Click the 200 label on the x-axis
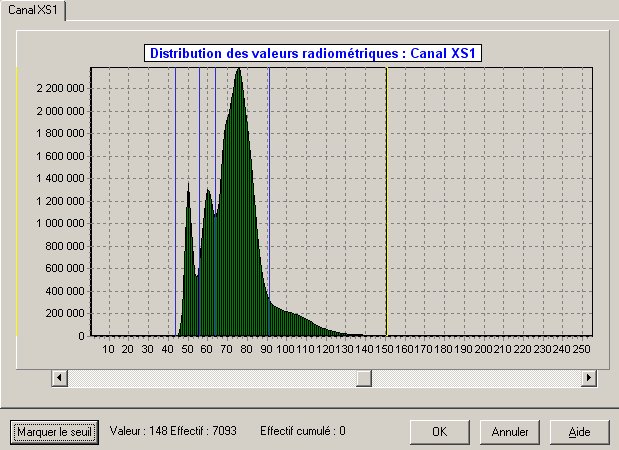Viewport: 619px width, 450px height. click(x=484, y=349)
